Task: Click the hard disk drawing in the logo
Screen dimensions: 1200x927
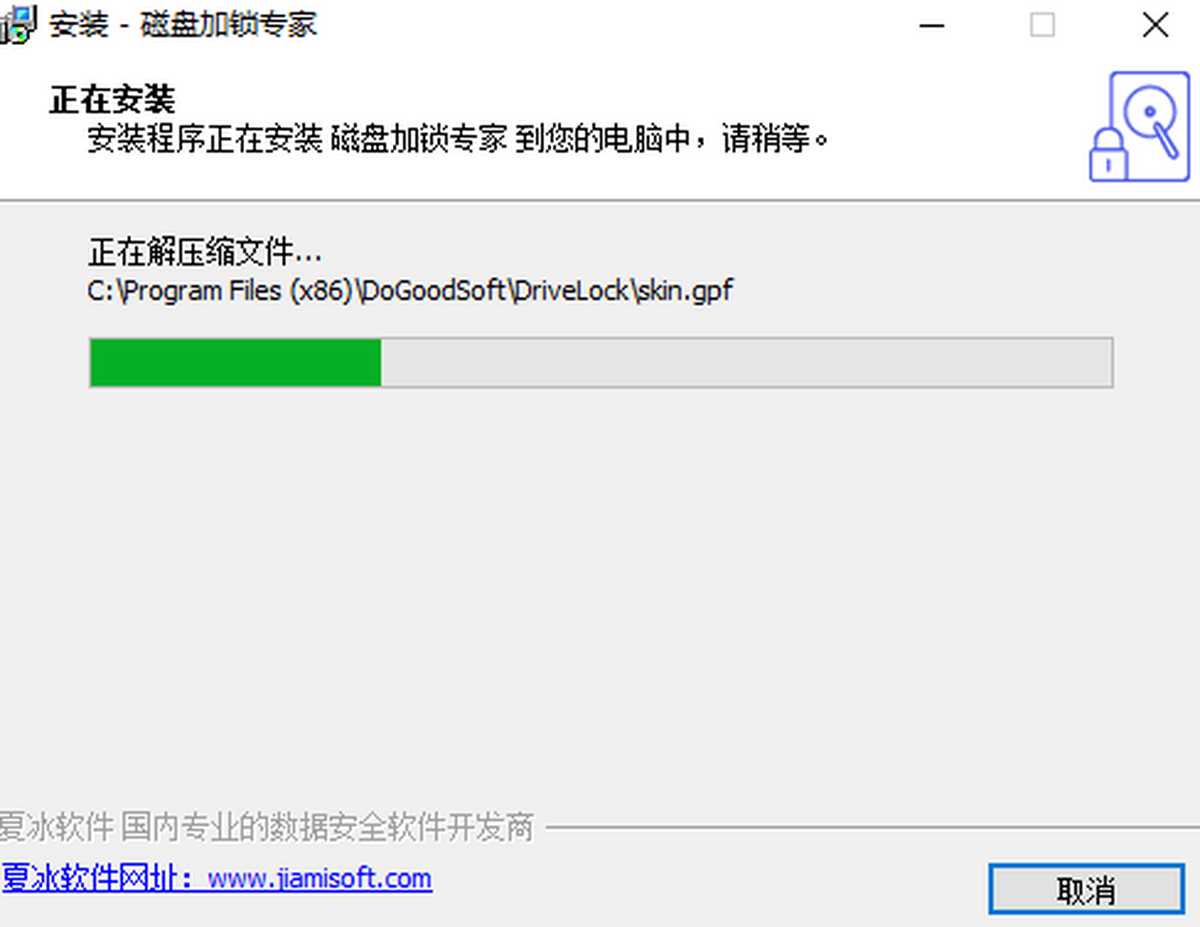Action: (1152, 118)
